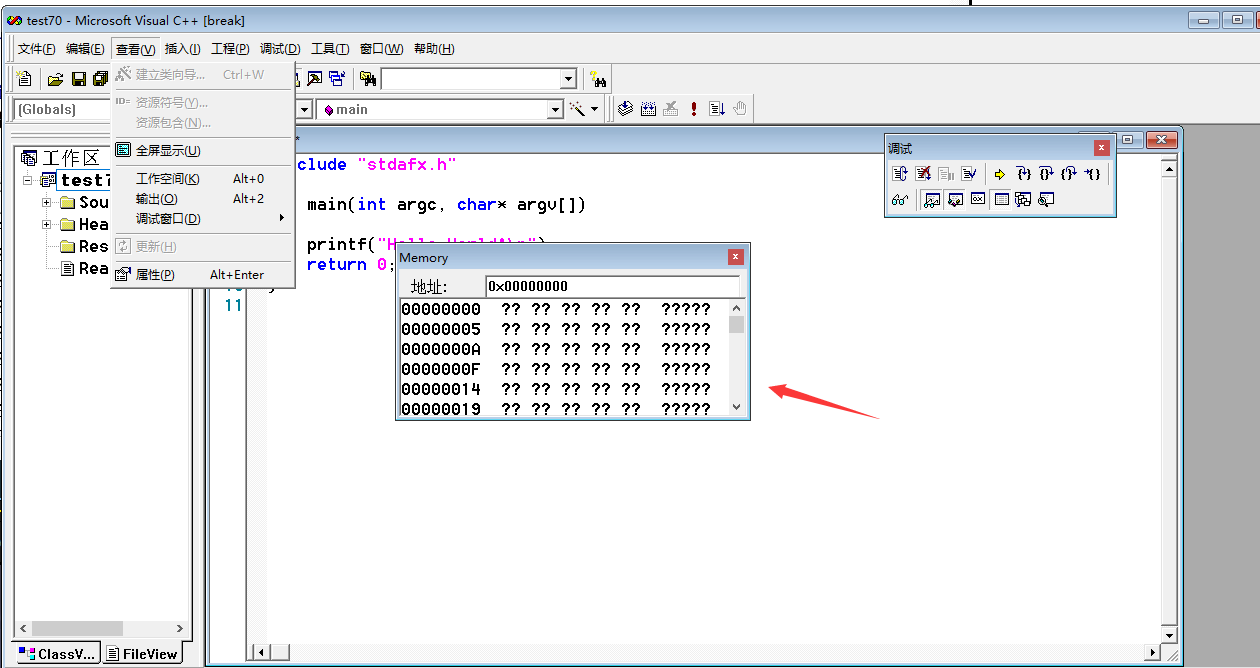Click the Stop Debugging icon

(x=923, y=174)
